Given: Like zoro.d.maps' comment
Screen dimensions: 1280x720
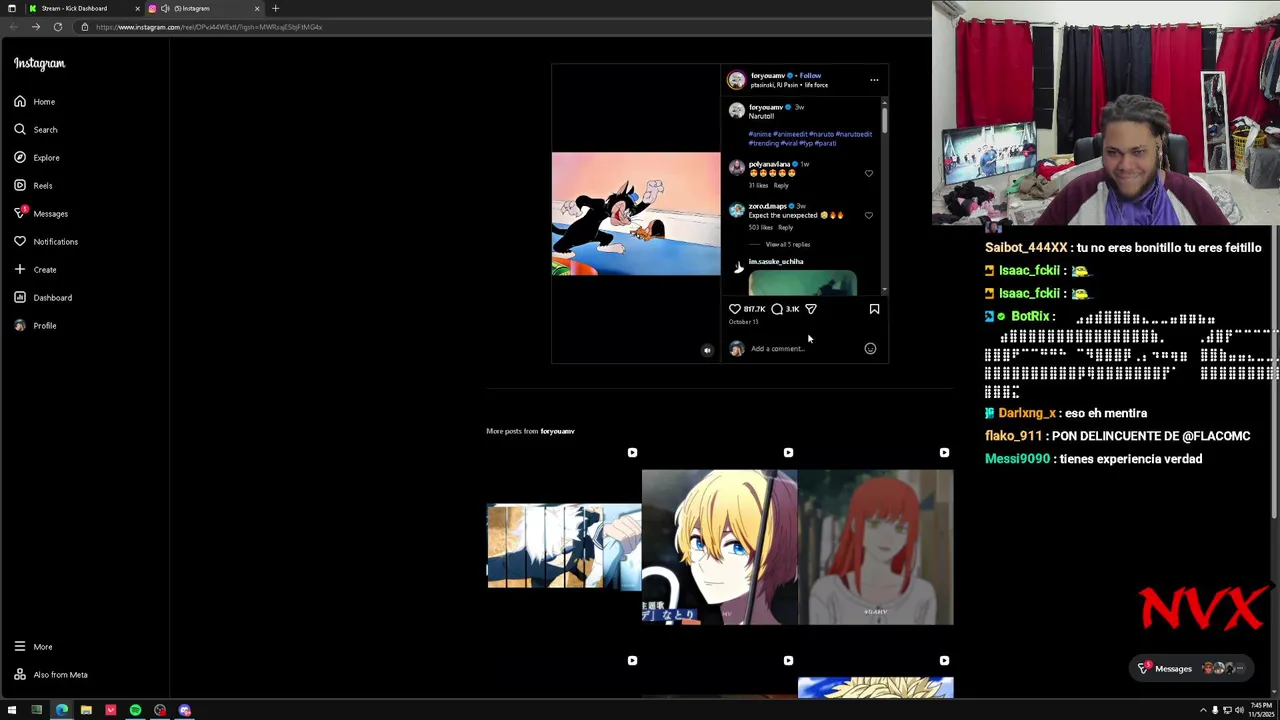Looking at the screenshot, I should point(868,216).
